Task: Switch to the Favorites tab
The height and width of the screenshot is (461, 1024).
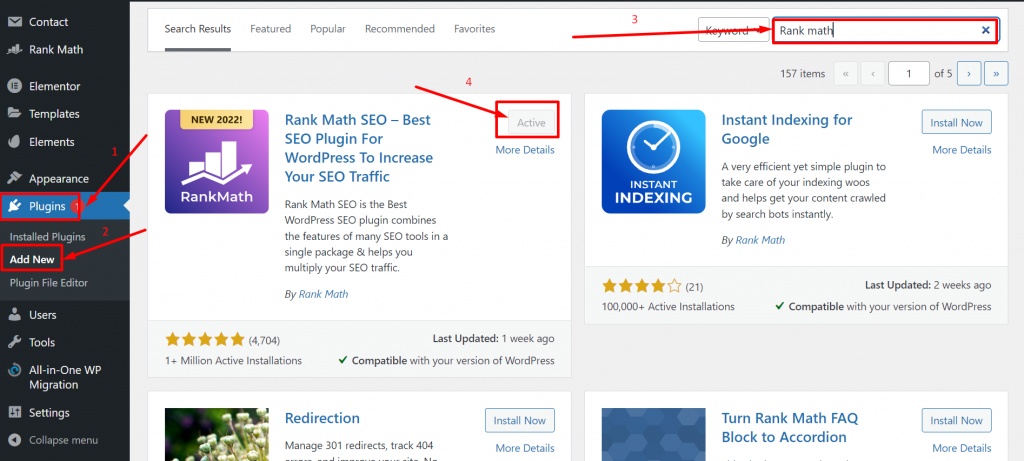Action: 475,29
